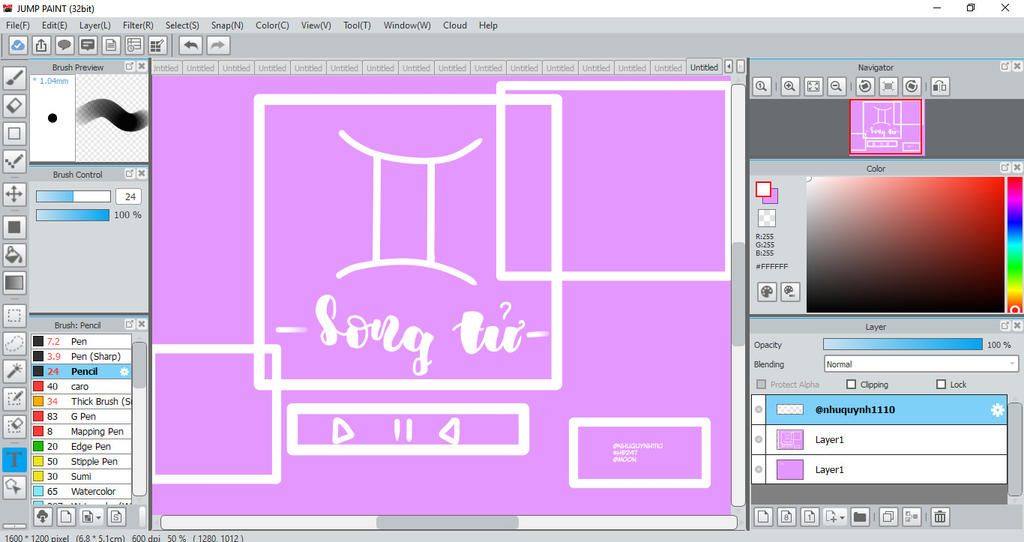This screenshot has width=1024, height=542.
Task: Zoom in with Navigator magnifier plus
Action: pos(790,86)
